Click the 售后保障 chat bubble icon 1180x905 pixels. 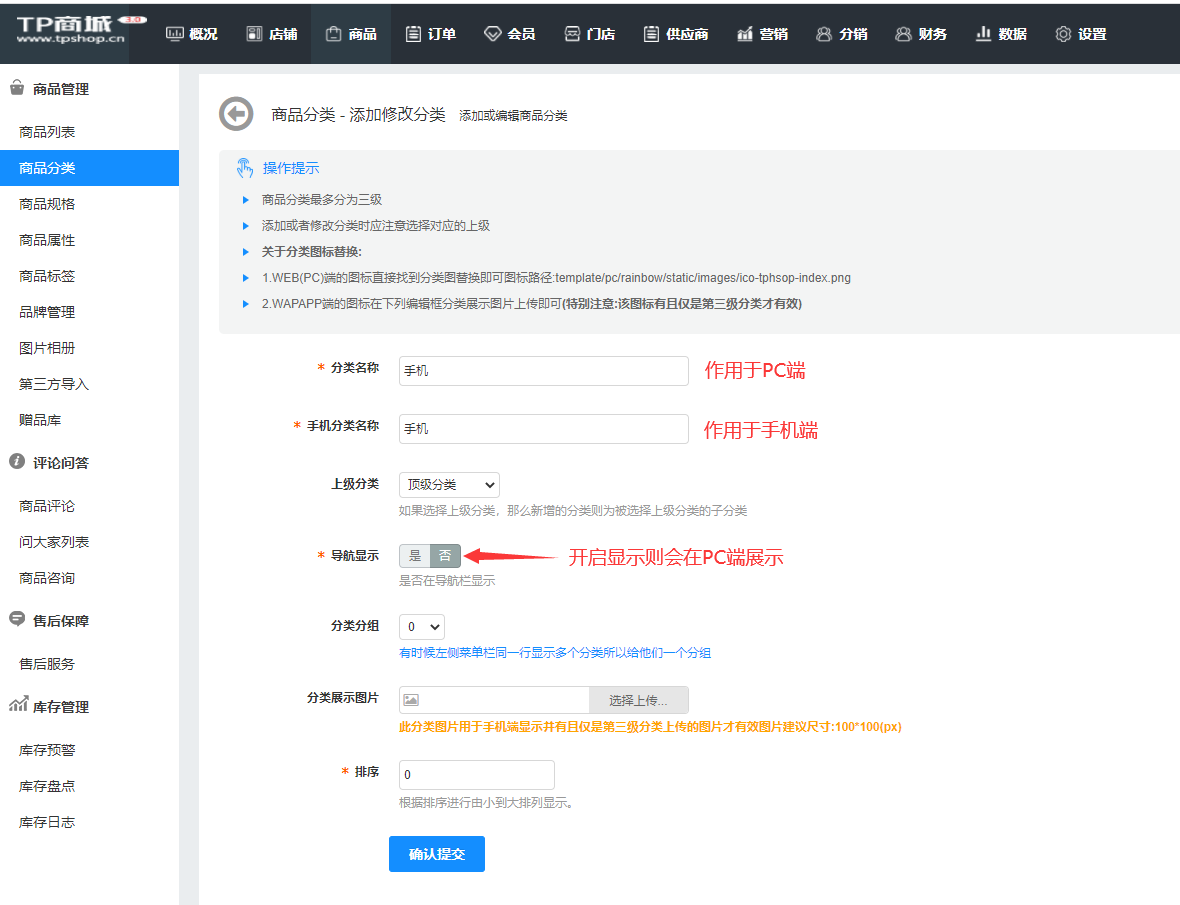coord(17,620)
